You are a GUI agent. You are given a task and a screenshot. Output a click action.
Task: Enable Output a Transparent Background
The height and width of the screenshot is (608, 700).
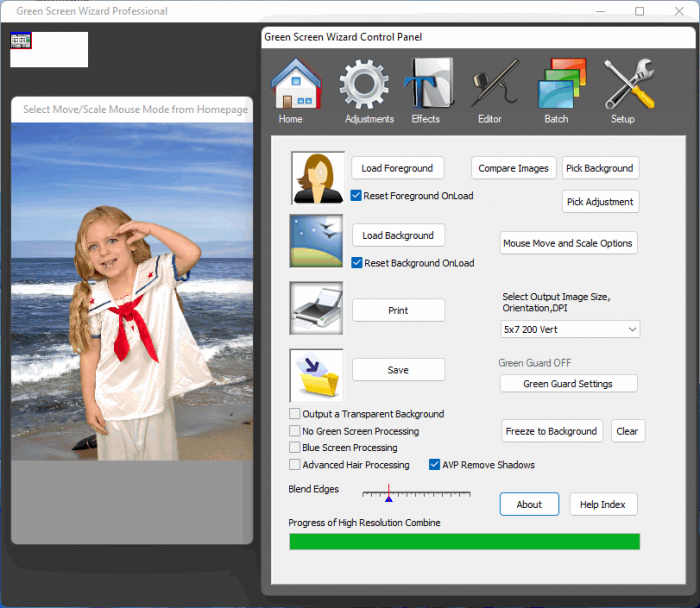[x=295, y=414]
